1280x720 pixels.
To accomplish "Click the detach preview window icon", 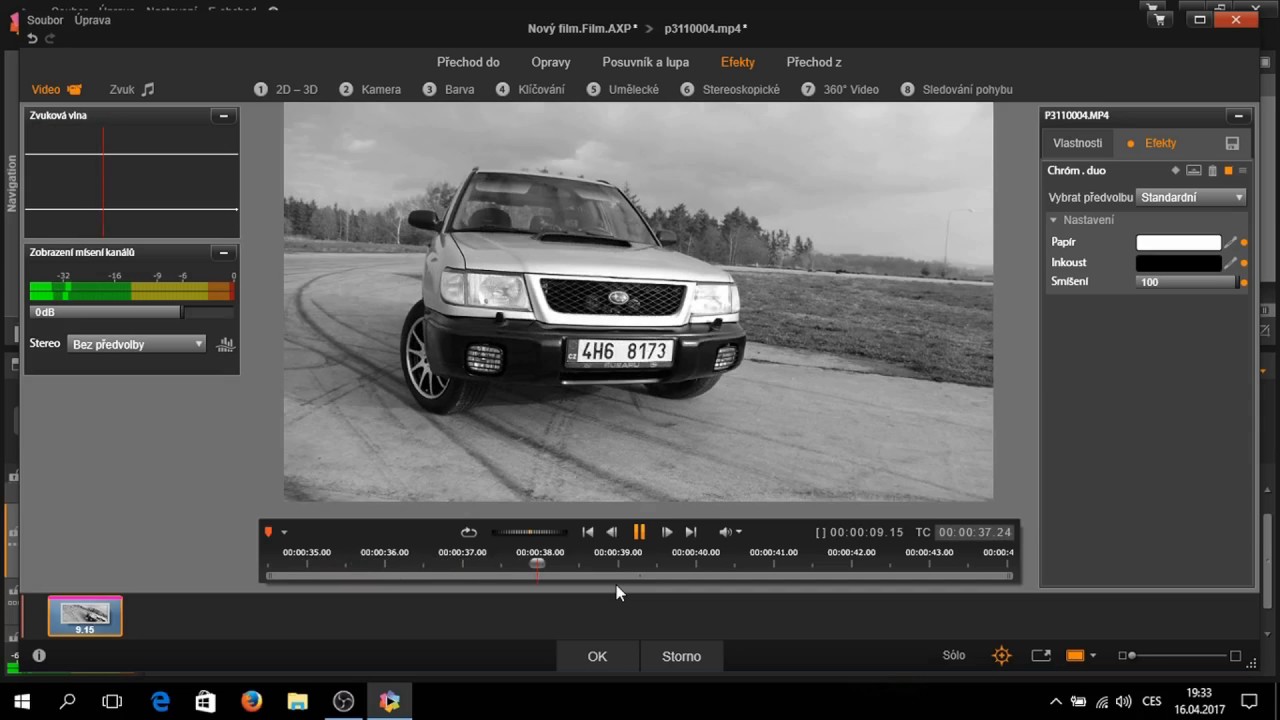I will click(x=1041, y=656).
